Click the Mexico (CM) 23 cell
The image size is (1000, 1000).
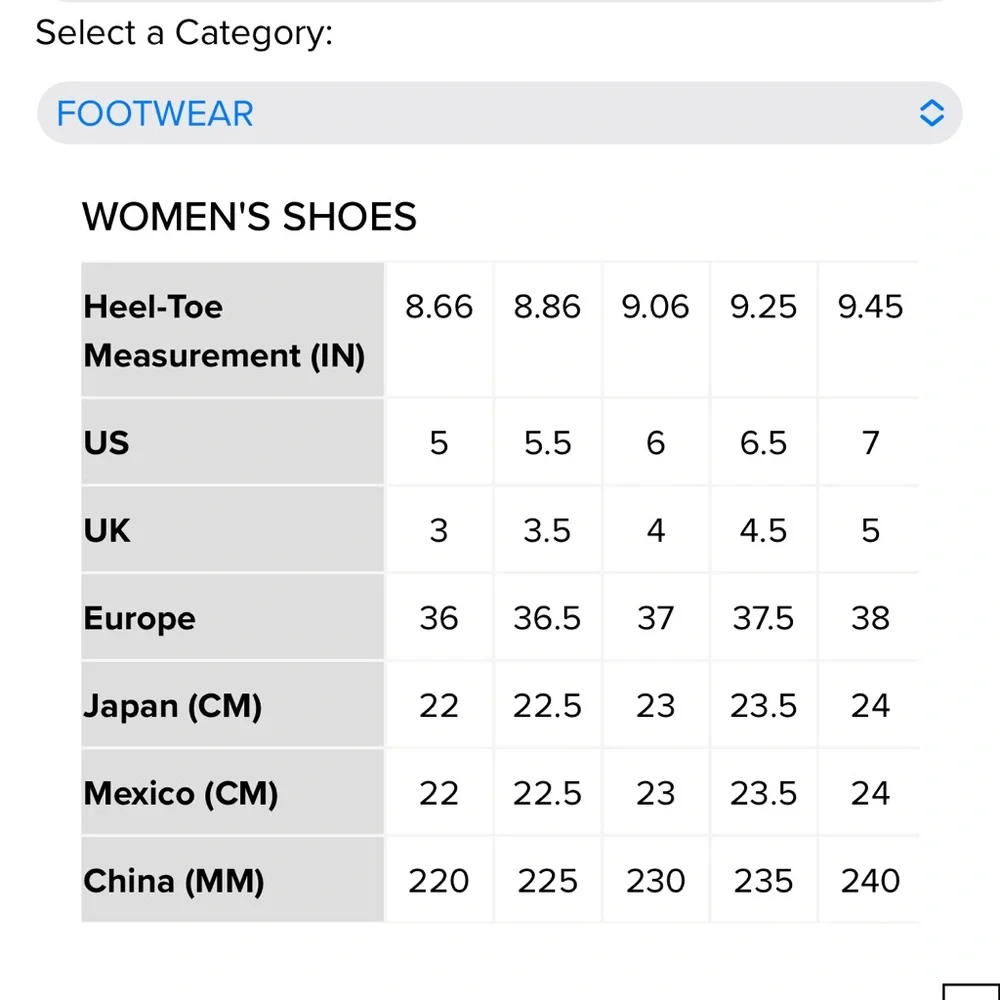(x=656, y=793)
